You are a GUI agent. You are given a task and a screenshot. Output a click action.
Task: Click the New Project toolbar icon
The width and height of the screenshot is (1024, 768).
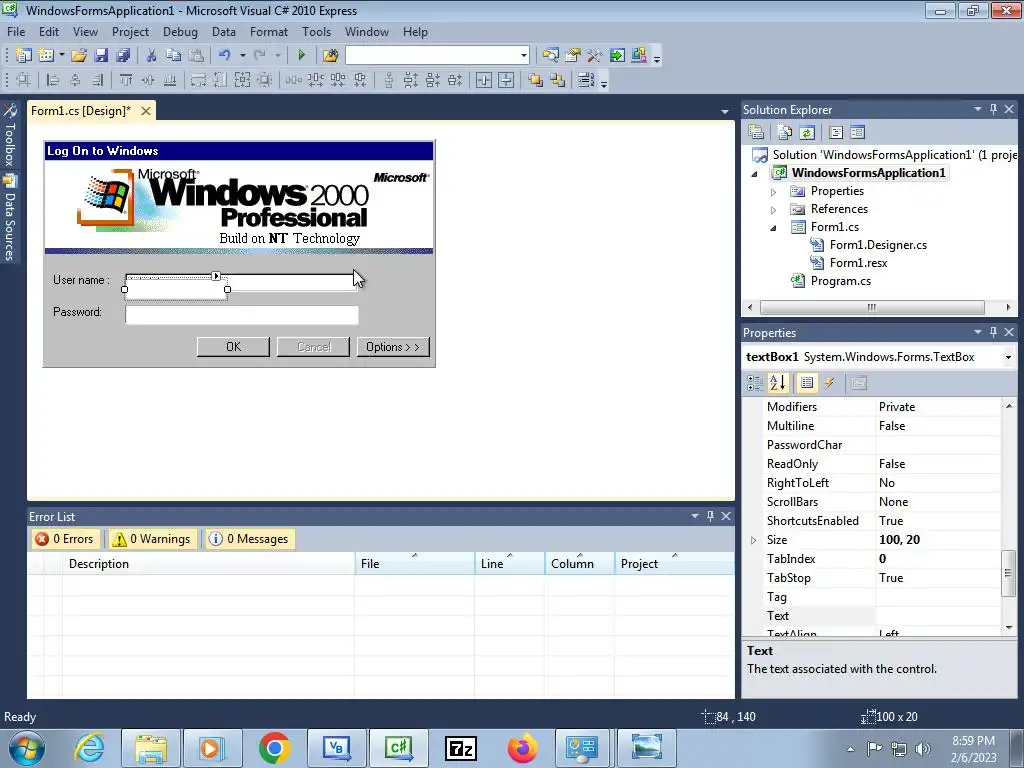[x=24, y=56]
